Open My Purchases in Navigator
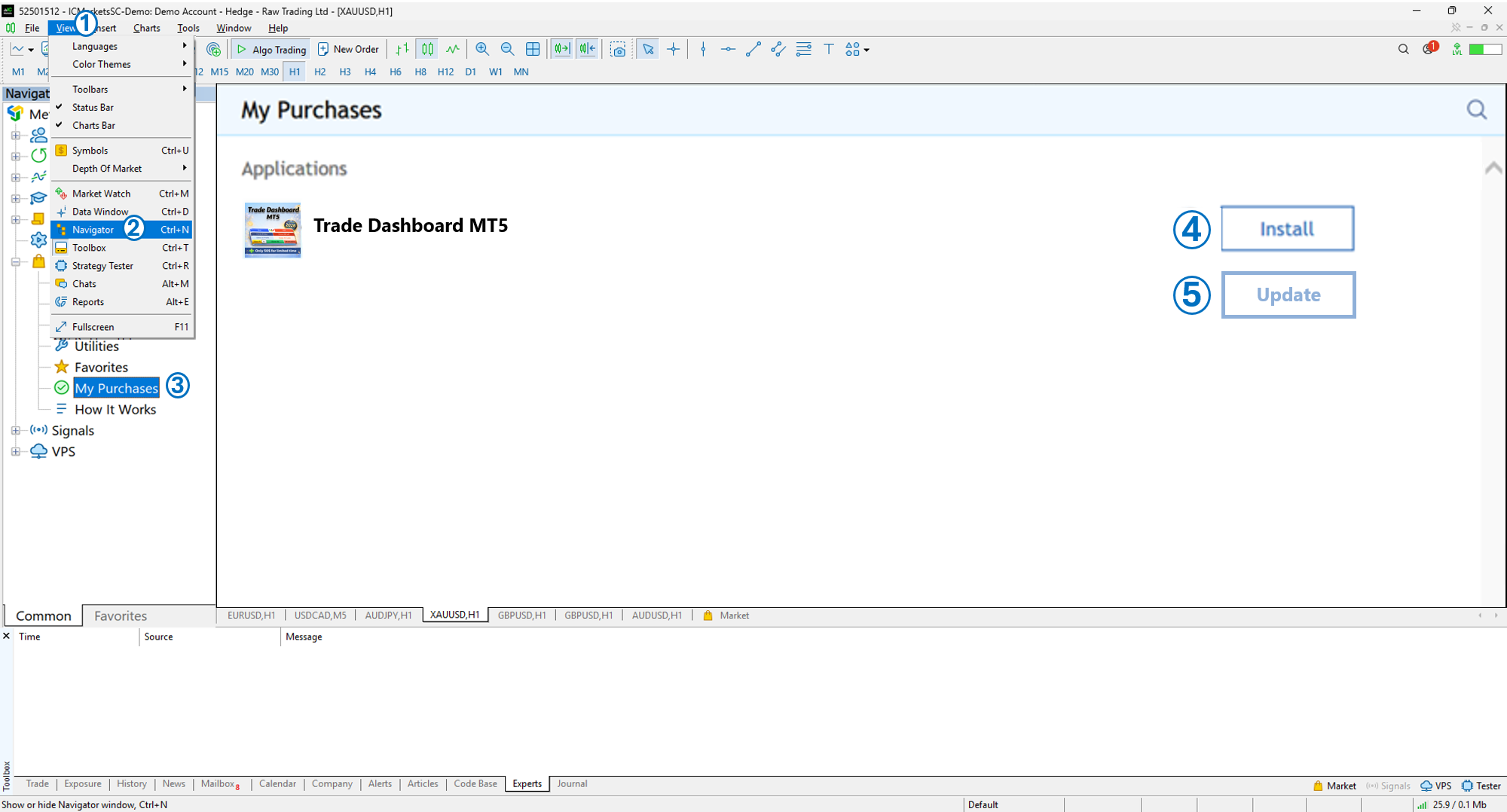This screenshot has height=812, width=1507. pyautogui.click(x=117, y=389)
